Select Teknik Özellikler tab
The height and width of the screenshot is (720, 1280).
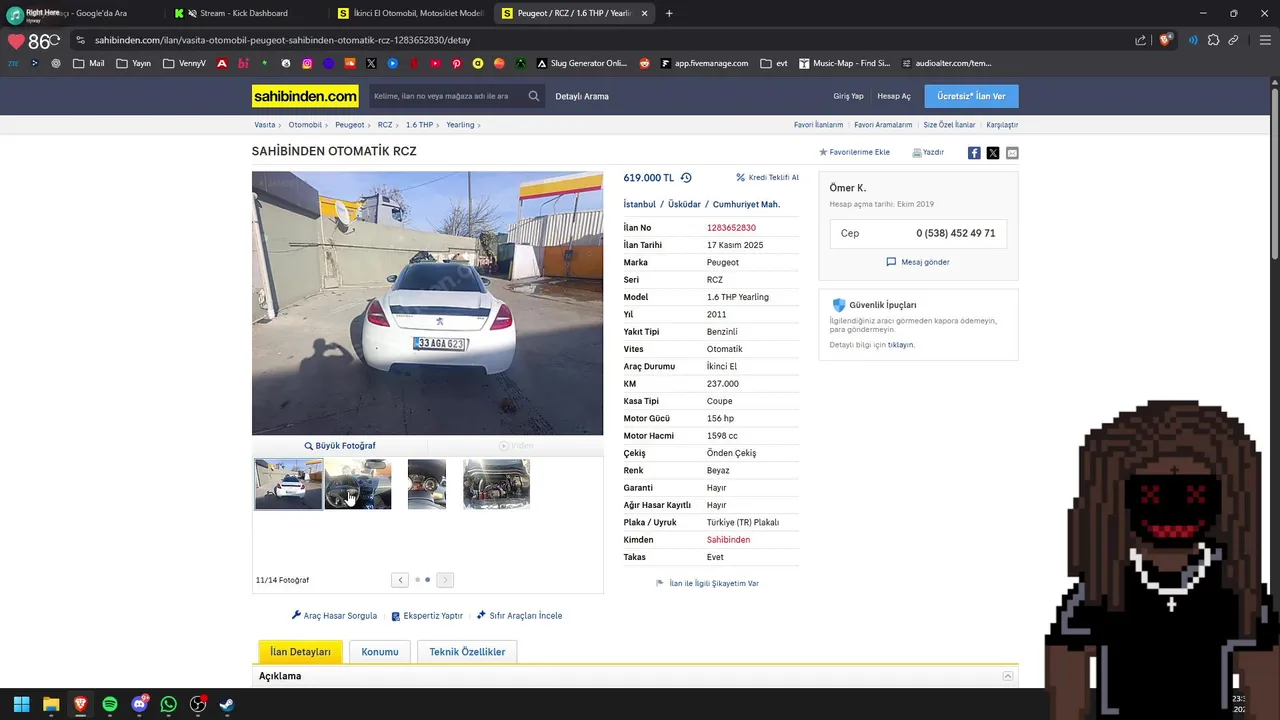(x=467, y=652)
